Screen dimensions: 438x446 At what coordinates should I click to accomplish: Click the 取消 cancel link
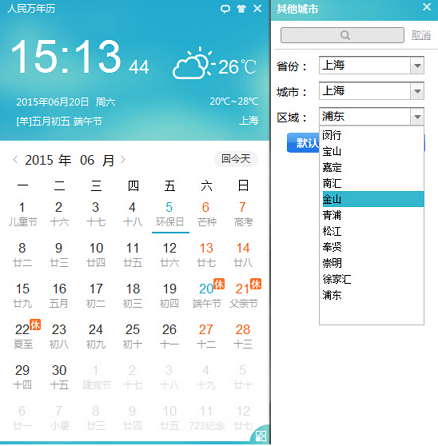coord(421,35)
